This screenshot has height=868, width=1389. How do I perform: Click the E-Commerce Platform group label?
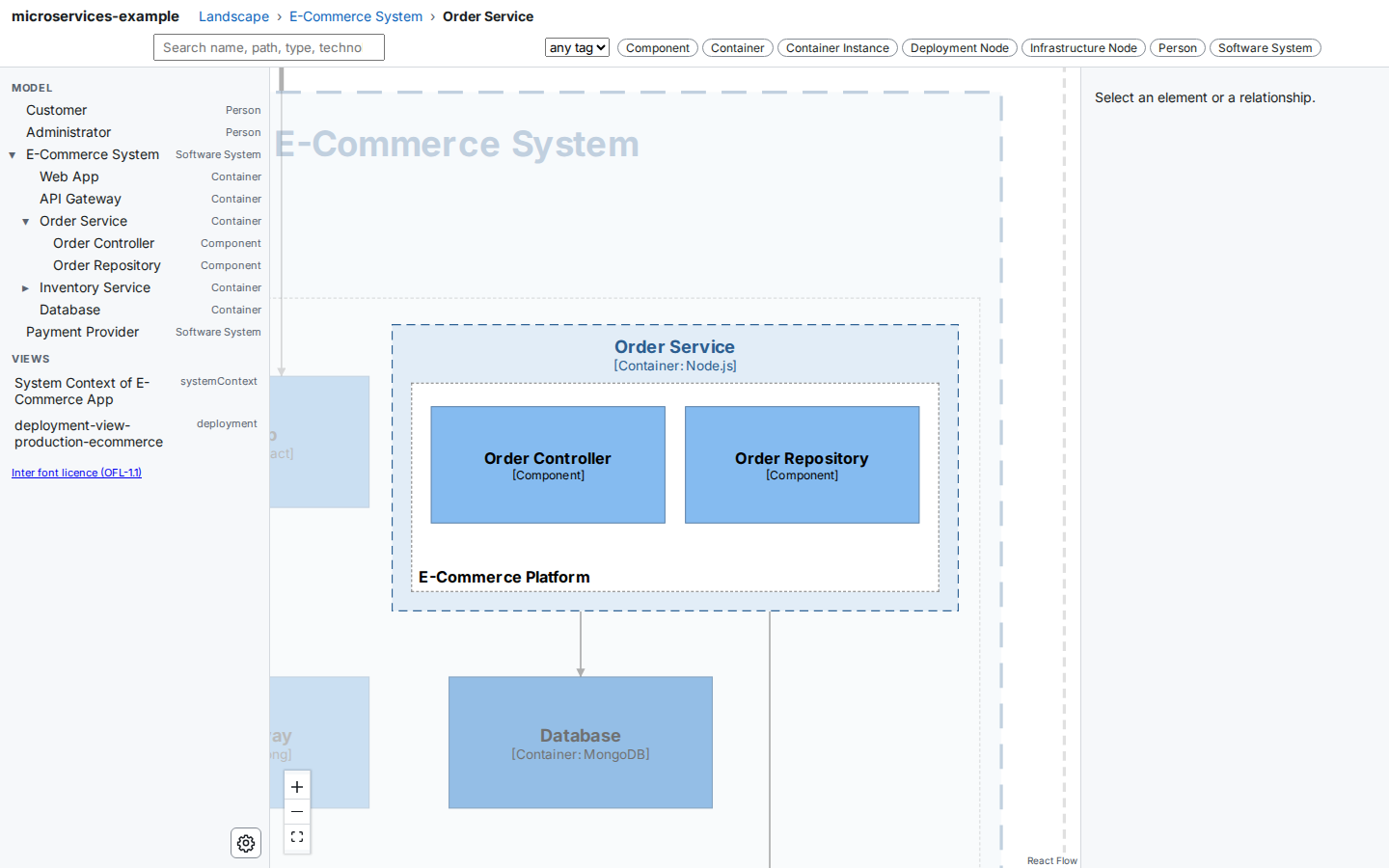point(504,577)
